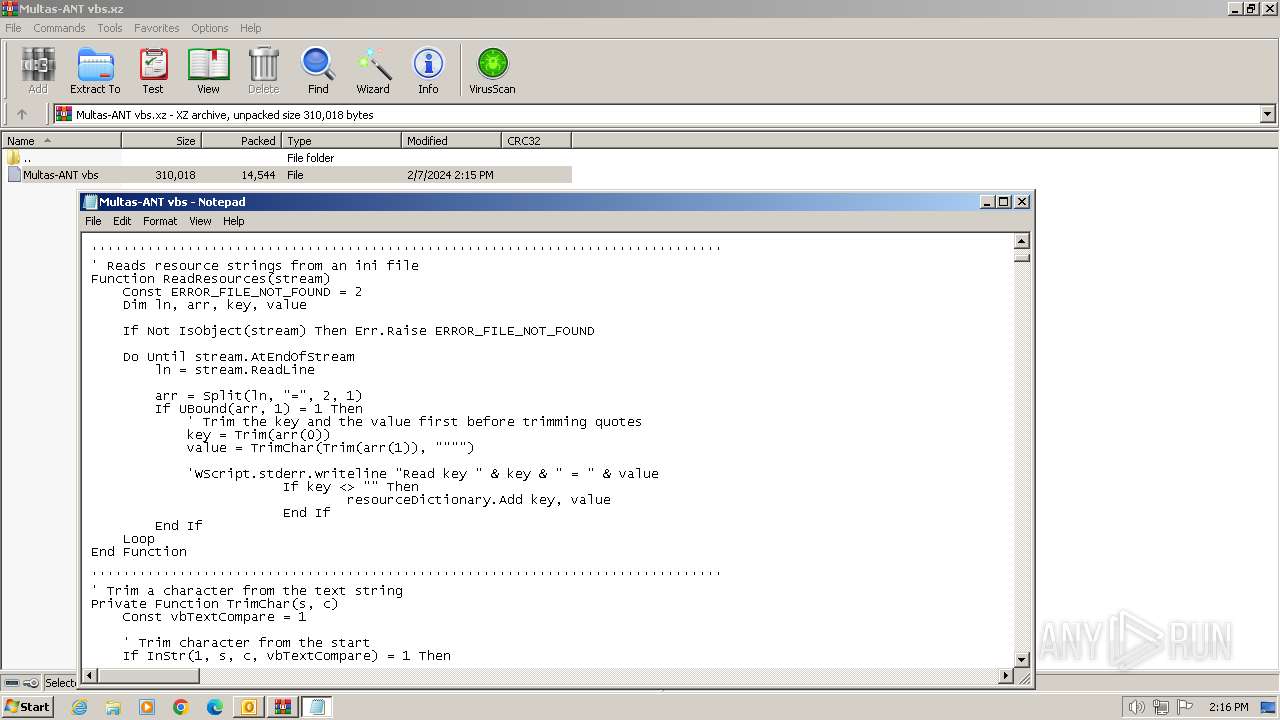Click the taskbar clock 2:16 PM
1280x720 pixels.
click(x=1228, y=707)
